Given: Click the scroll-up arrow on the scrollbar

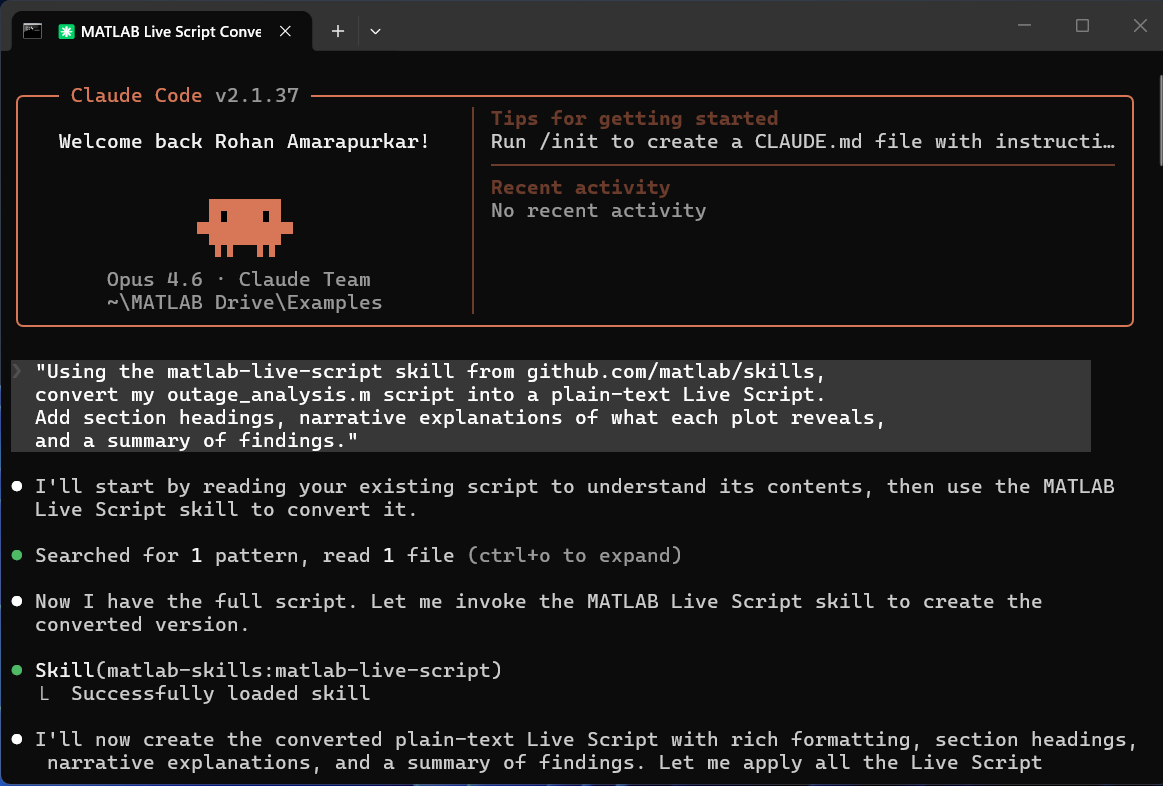Looking at the screenshot, I should tap(1157, 63).
